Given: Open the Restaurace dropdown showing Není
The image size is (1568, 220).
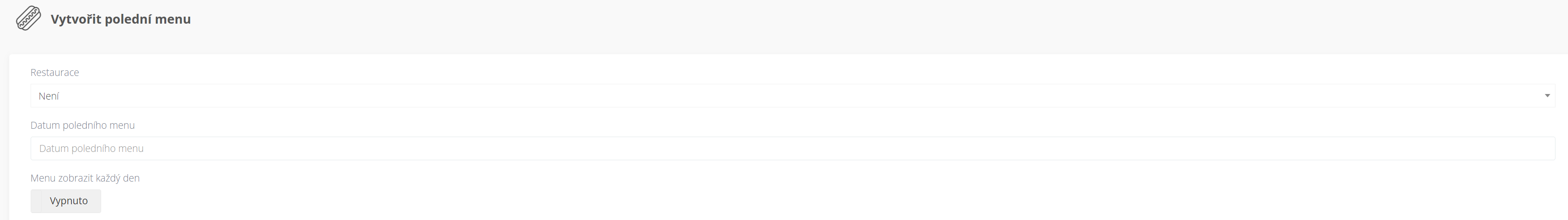Looking at the screenshot, I should [792, 96].
